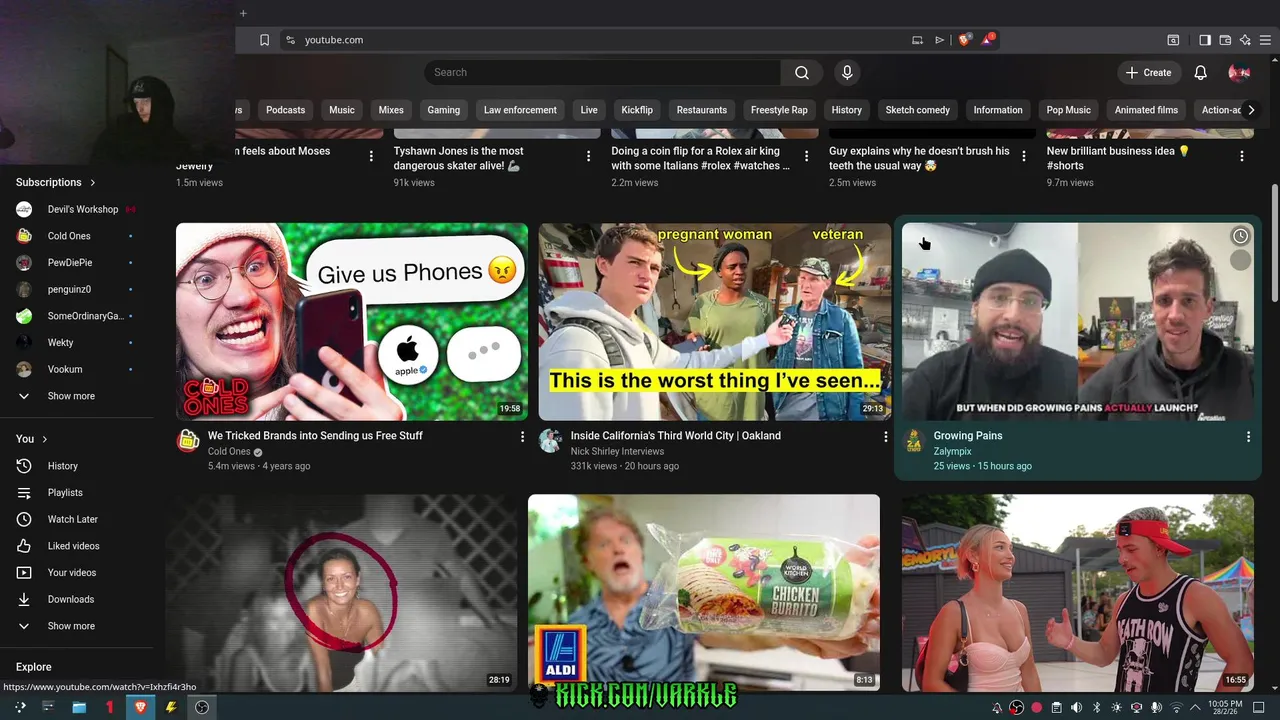Bookmark this page in the address bar
This screenshot has width=1280, height=720.
pos(264,40)
